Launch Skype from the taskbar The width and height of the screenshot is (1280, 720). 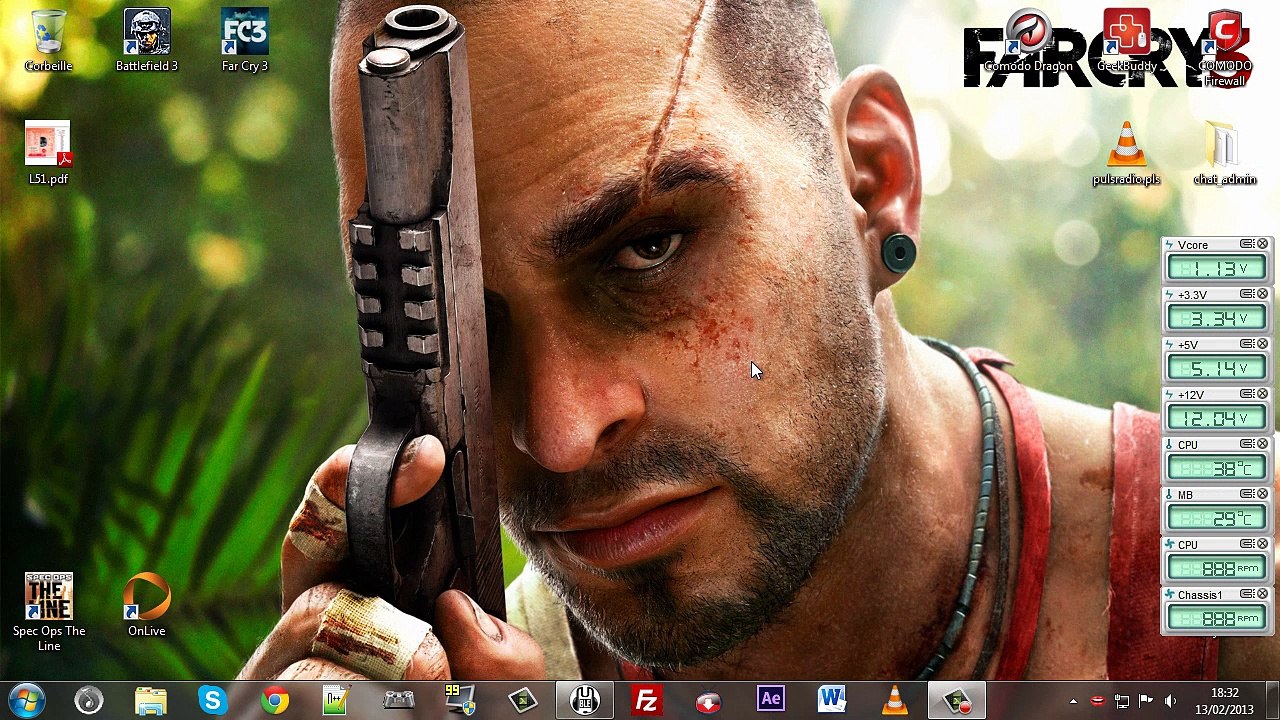(212, 700)
